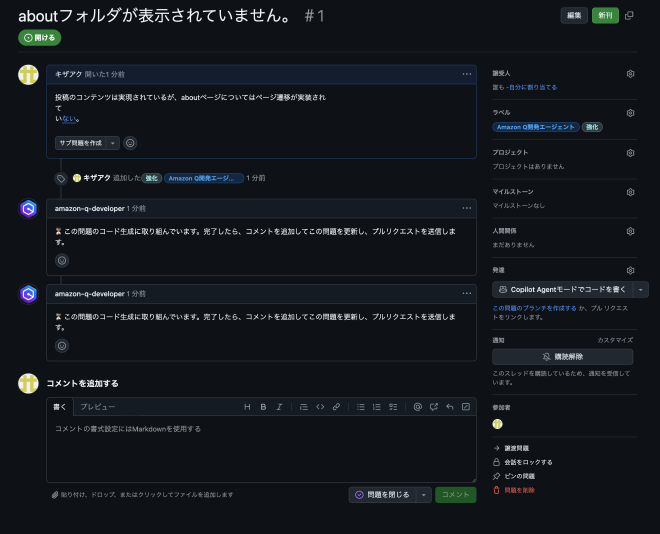The width and height of the screenshot is (660, 534).
Task: Click the キザアク author name in the first comment header
Action: coord(68,74)
